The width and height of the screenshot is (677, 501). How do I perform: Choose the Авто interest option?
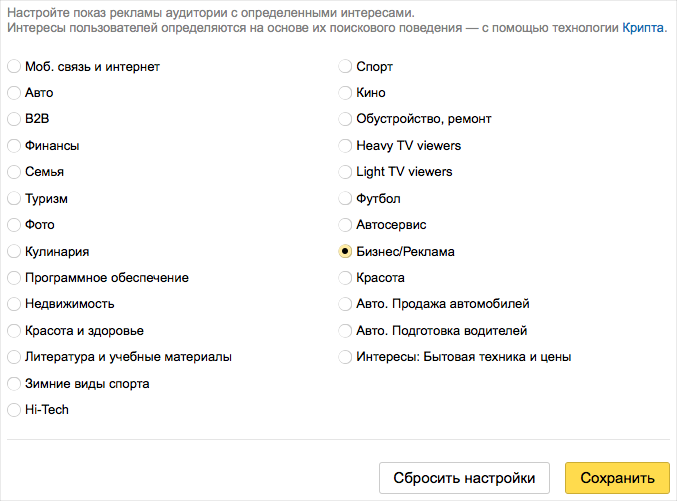pos(14,92)
